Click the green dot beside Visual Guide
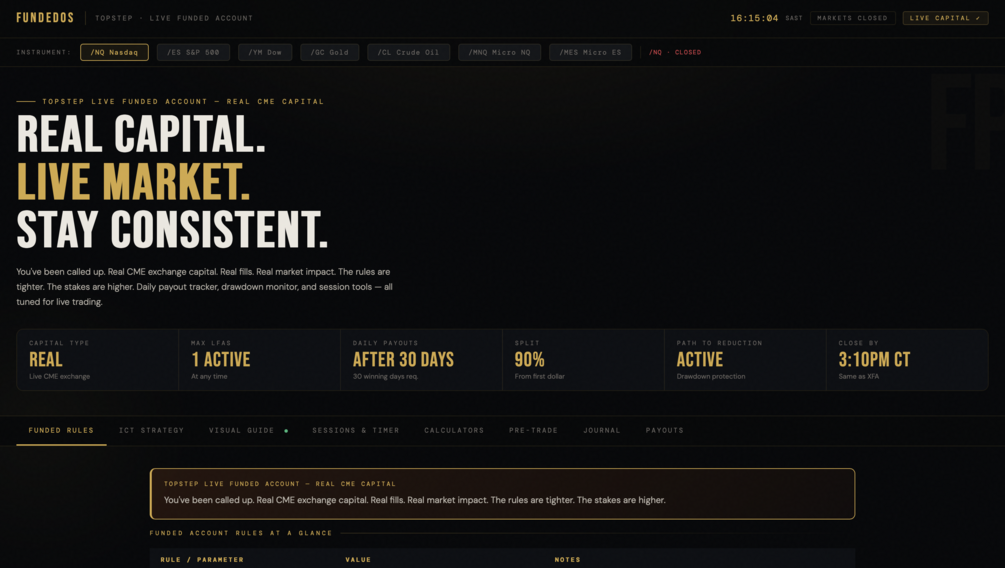The height and width of the screenshot is (568, 1005). coord(286,431)
